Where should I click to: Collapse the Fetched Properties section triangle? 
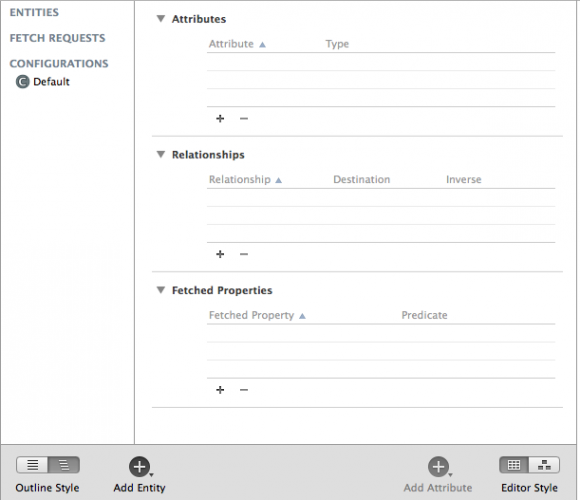pyautogui.click(x=161, y=290)
